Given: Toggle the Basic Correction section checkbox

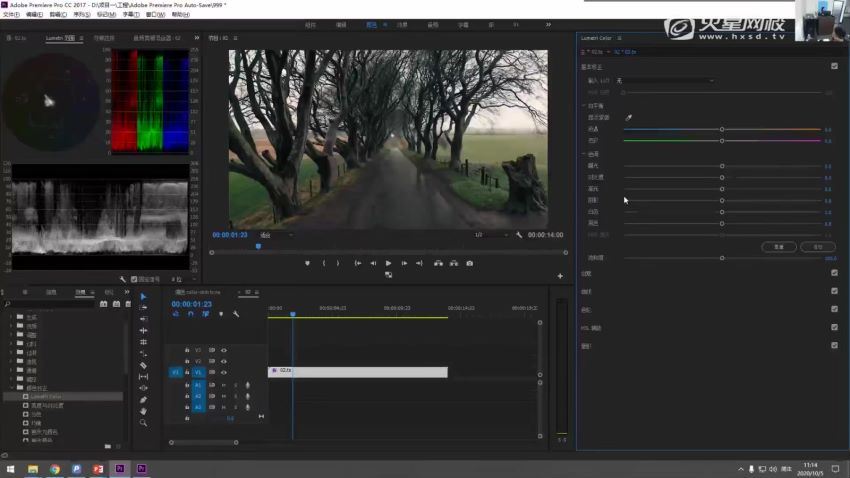Looking at the screenshot, I should point(834,66).
